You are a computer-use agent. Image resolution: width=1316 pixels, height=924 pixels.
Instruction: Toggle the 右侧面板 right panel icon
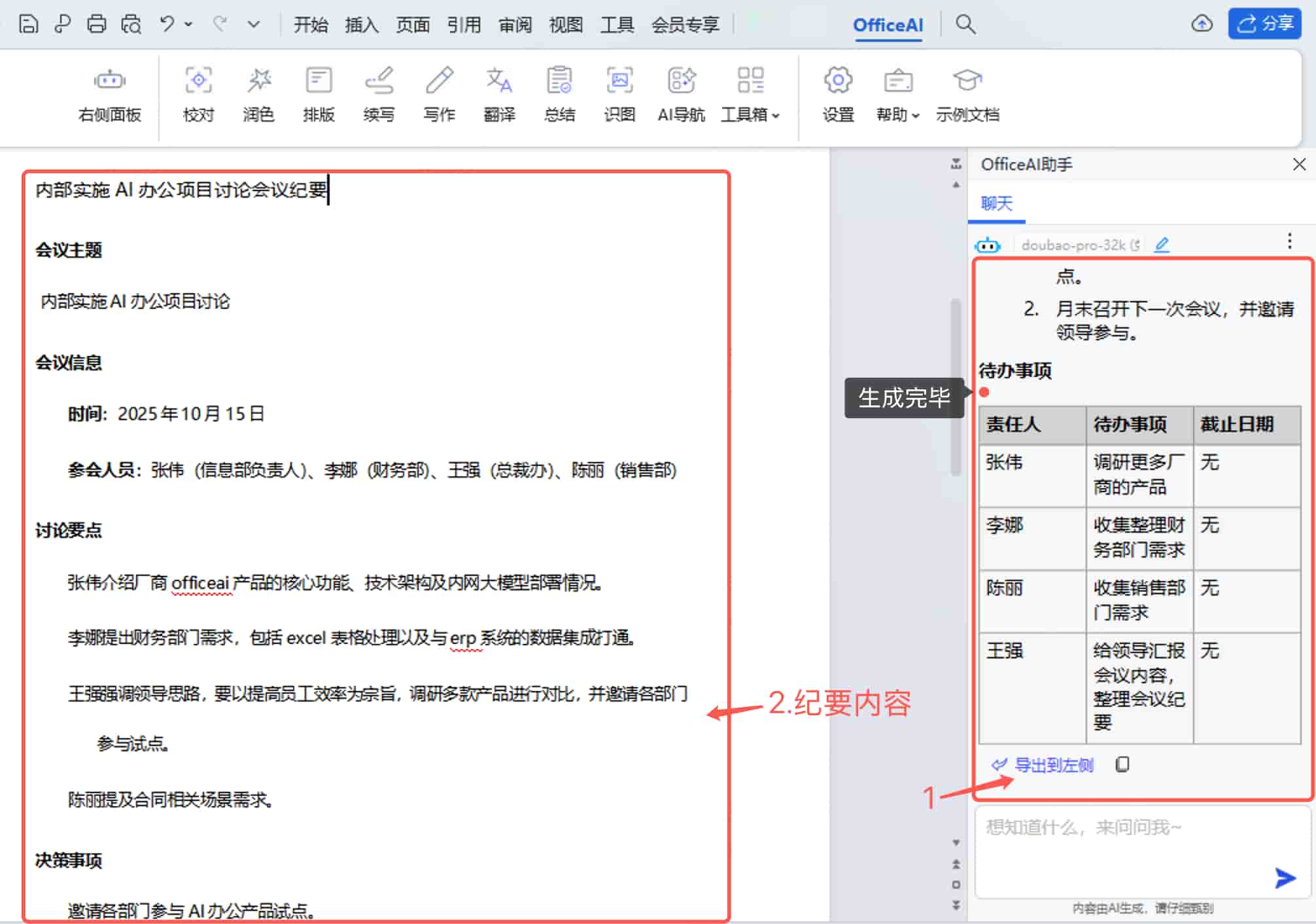pos(109,95)
